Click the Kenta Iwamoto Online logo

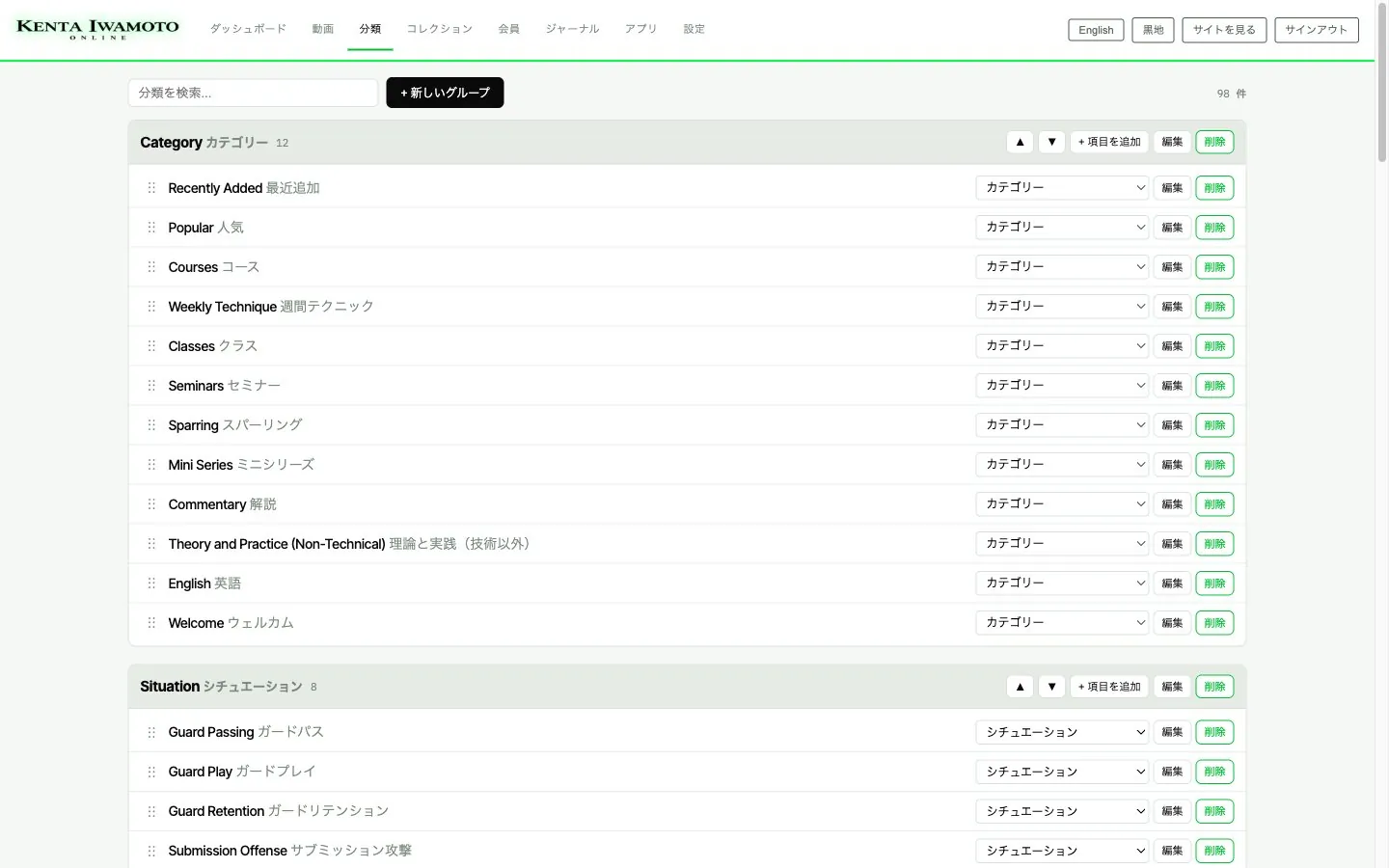[x=97, y=30]
